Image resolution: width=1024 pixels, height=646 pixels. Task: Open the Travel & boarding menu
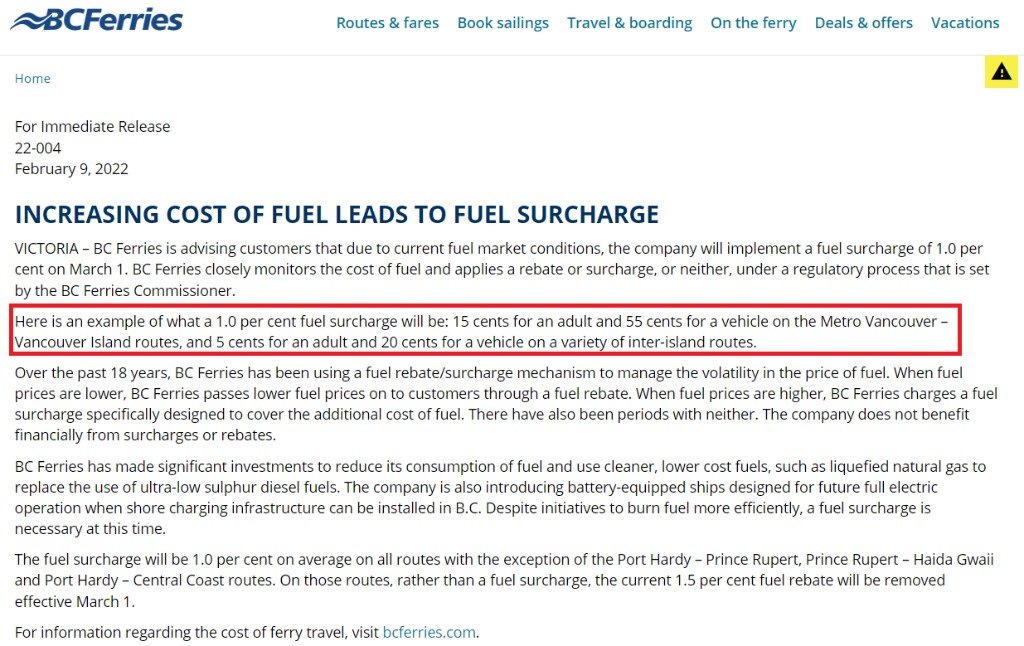click(630, 23)
